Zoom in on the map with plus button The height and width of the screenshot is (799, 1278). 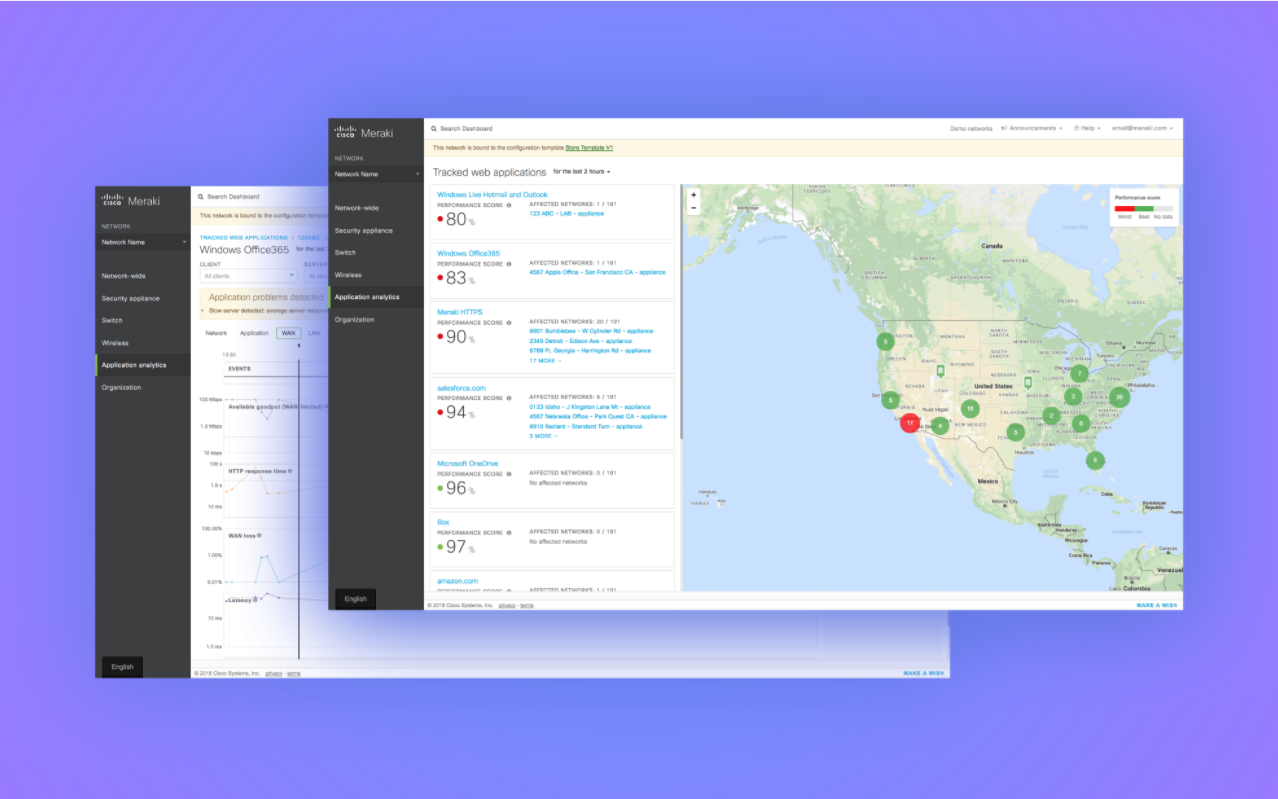pos(694,196)
